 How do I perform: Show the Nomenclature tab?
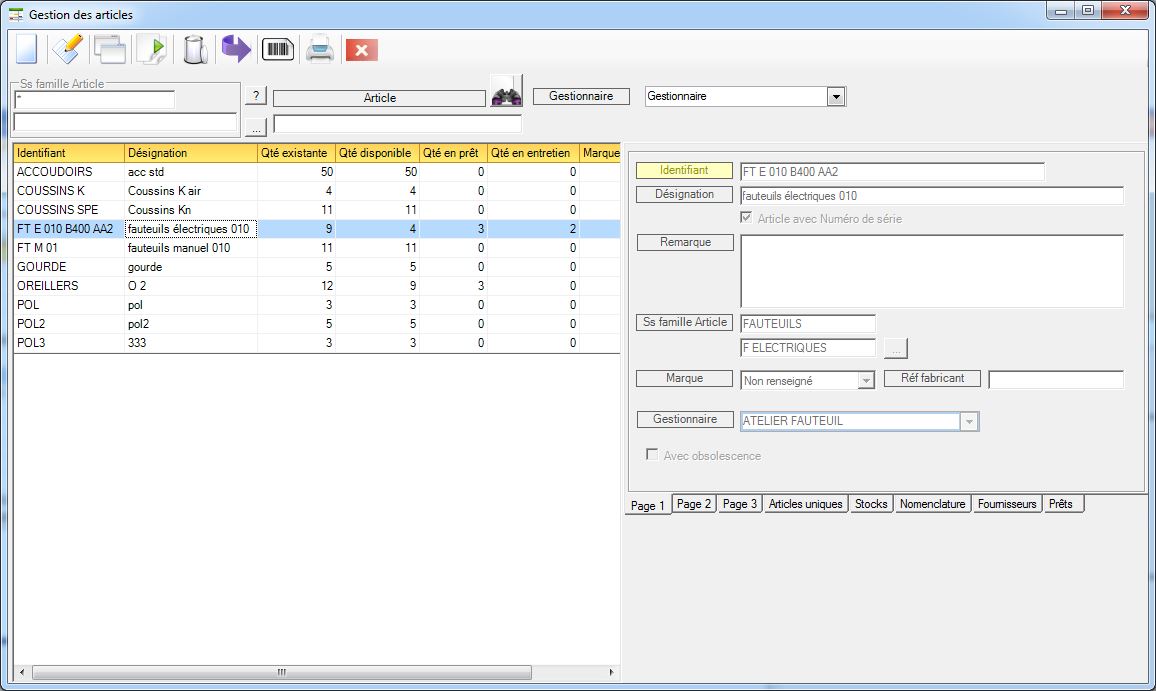(x=933, y=504)
